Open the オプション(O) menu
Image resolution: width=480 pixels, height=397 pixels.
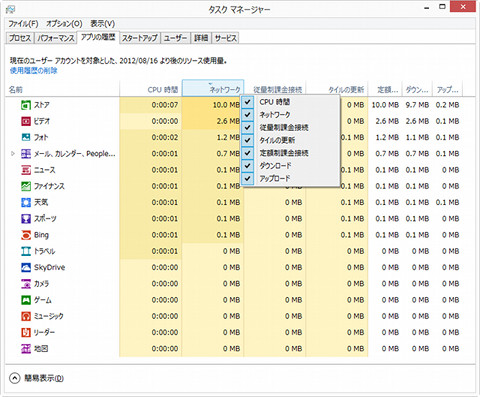pyautogui.click(x=64, y=24)
